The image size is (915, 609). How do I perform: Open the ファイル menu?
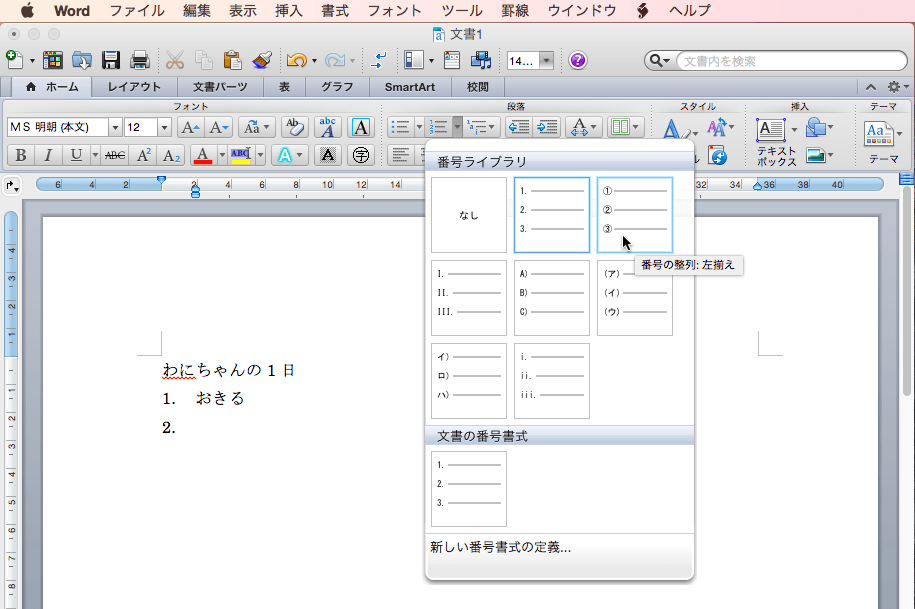tap(137, 10)
